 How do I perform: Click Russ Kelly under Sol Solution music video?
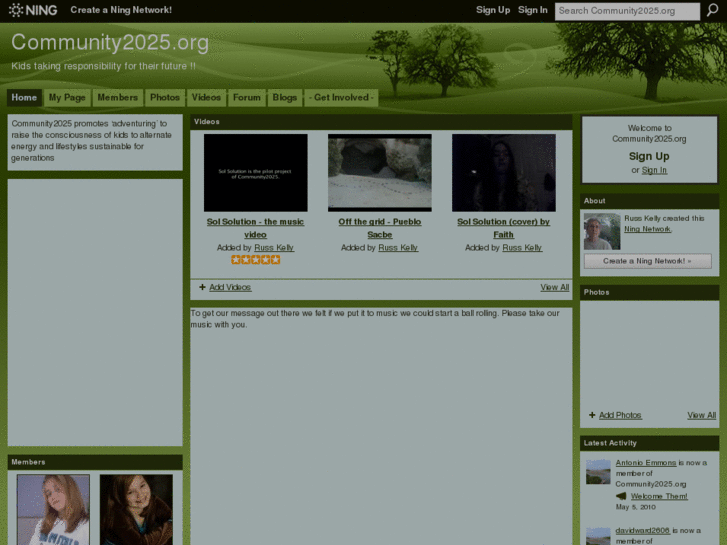point(274,248)
